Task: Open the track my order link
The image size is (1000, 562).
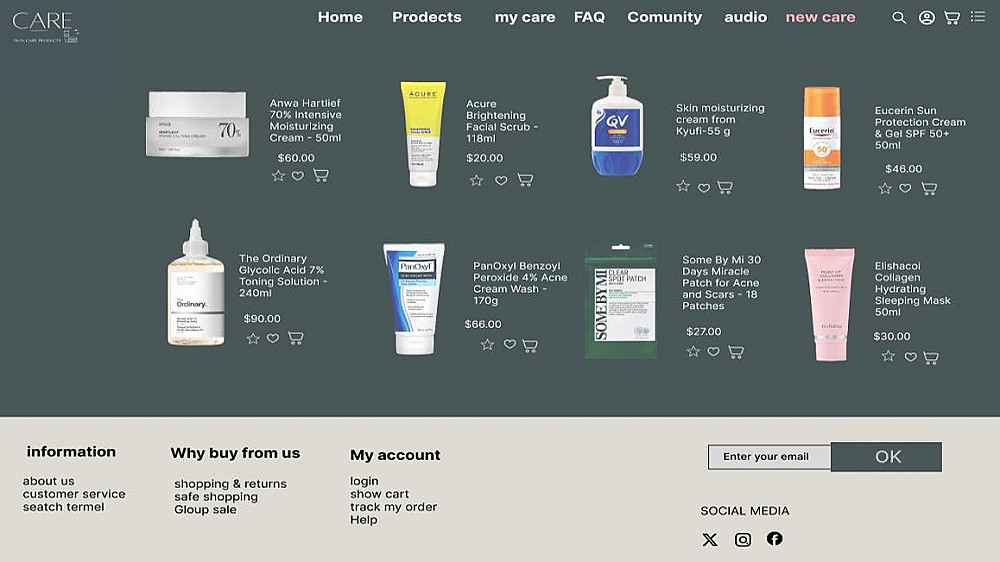Action: [393, 507]
